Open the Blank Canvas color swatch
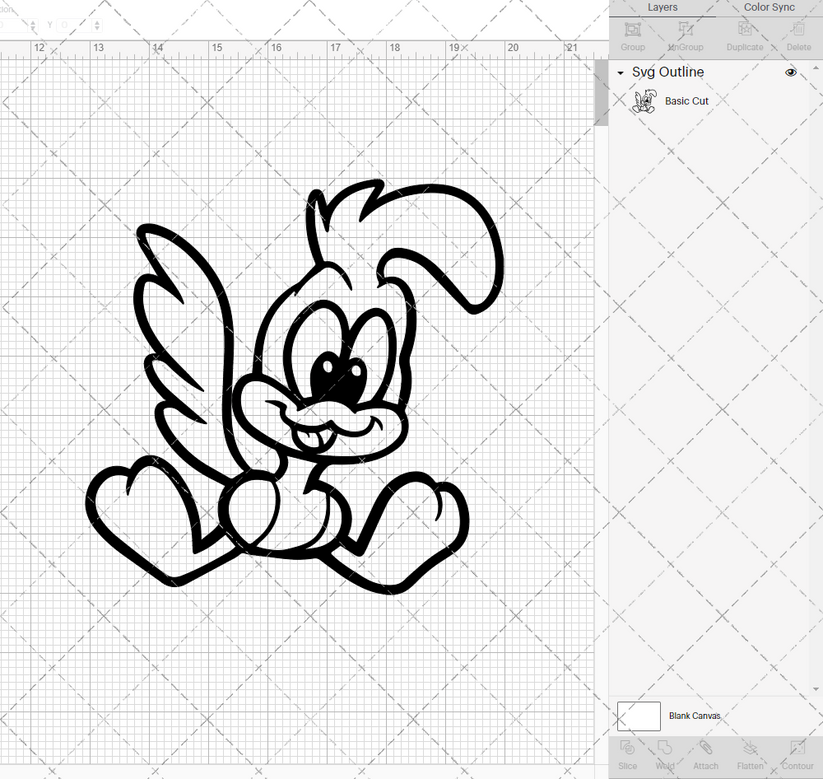The height and width of the screenshot is (779, 823). pos(640,716)
